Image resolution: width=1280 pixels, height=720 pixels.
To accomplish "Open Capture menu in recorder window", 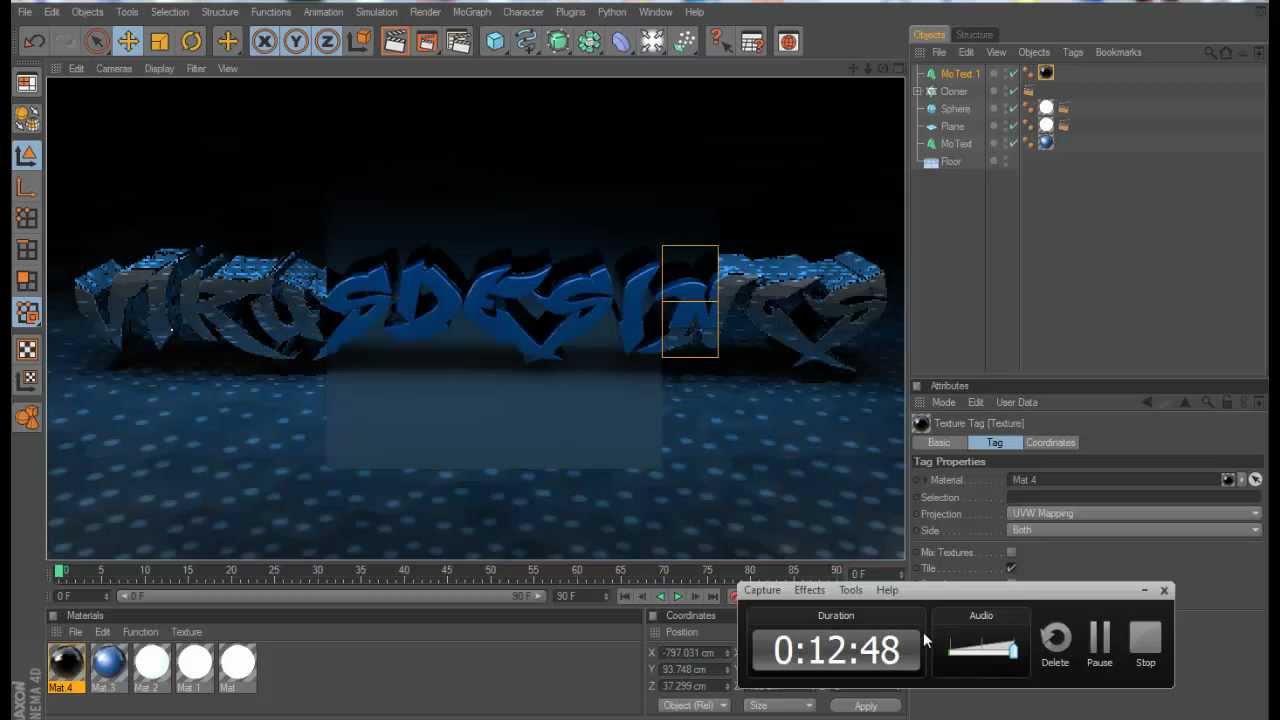I will [x=762, y=591].
